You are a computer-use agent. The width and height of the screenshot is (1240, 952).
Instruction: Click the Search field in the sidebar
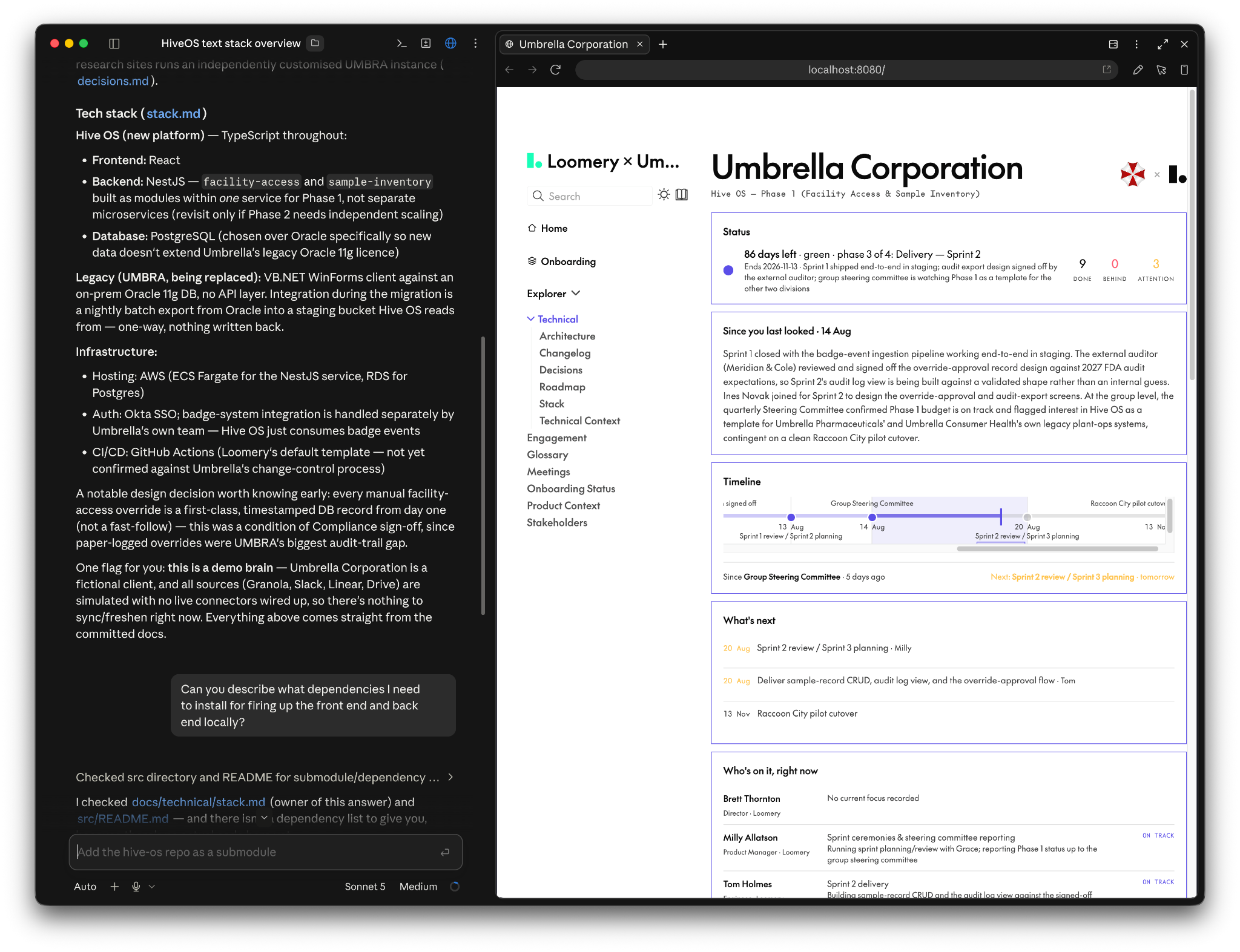coord(590,196)
